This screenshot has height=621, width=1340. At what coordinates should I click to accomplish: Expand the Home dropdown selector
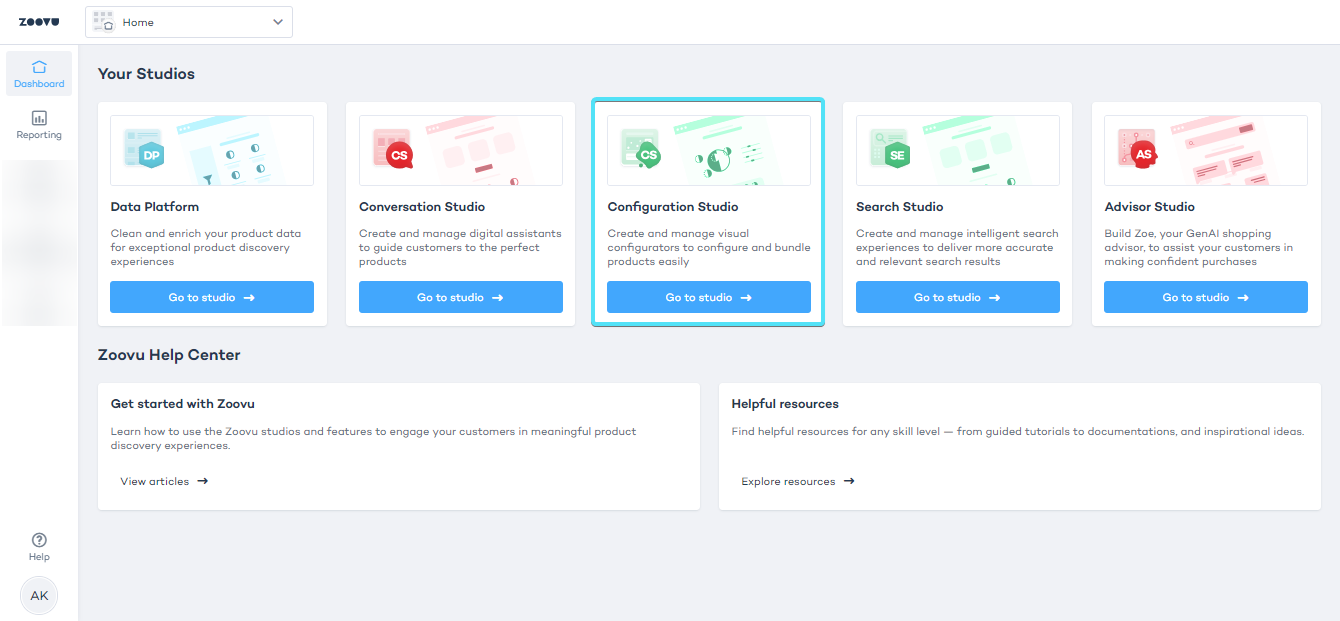[189, 22]
